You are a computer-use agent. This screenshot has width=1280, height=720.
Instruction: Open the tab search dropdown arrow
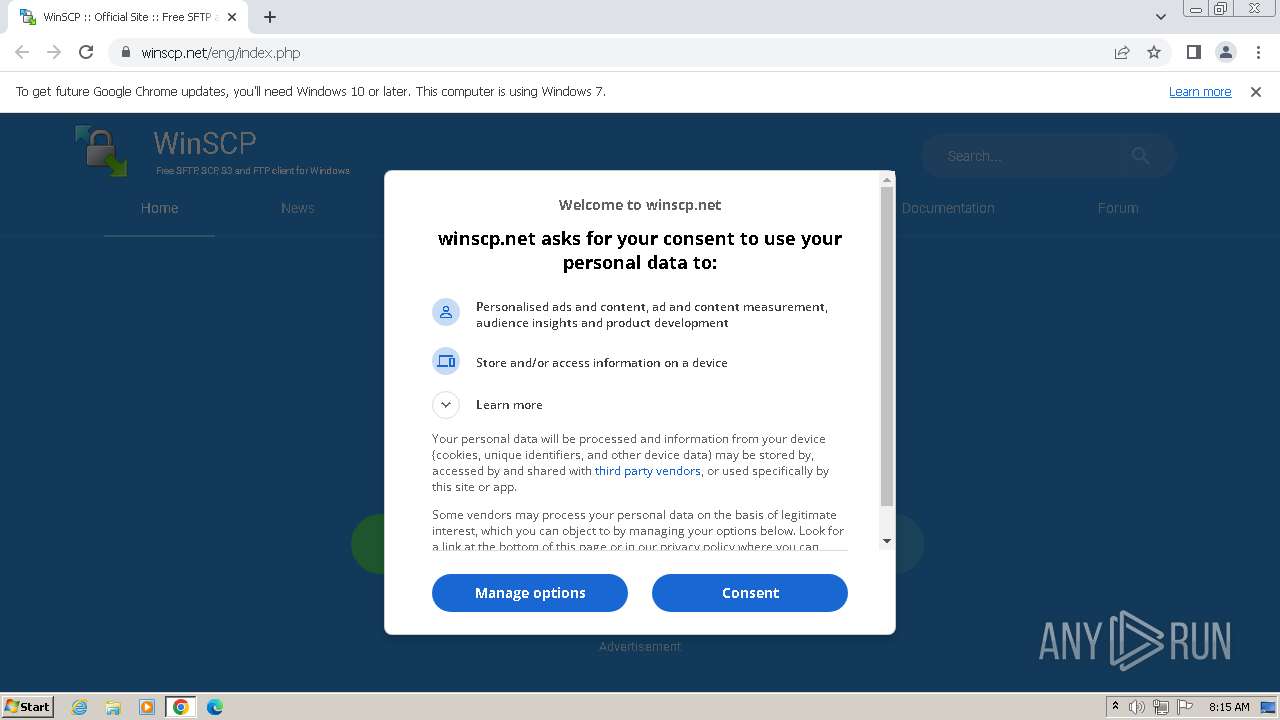click(1161, 17)
